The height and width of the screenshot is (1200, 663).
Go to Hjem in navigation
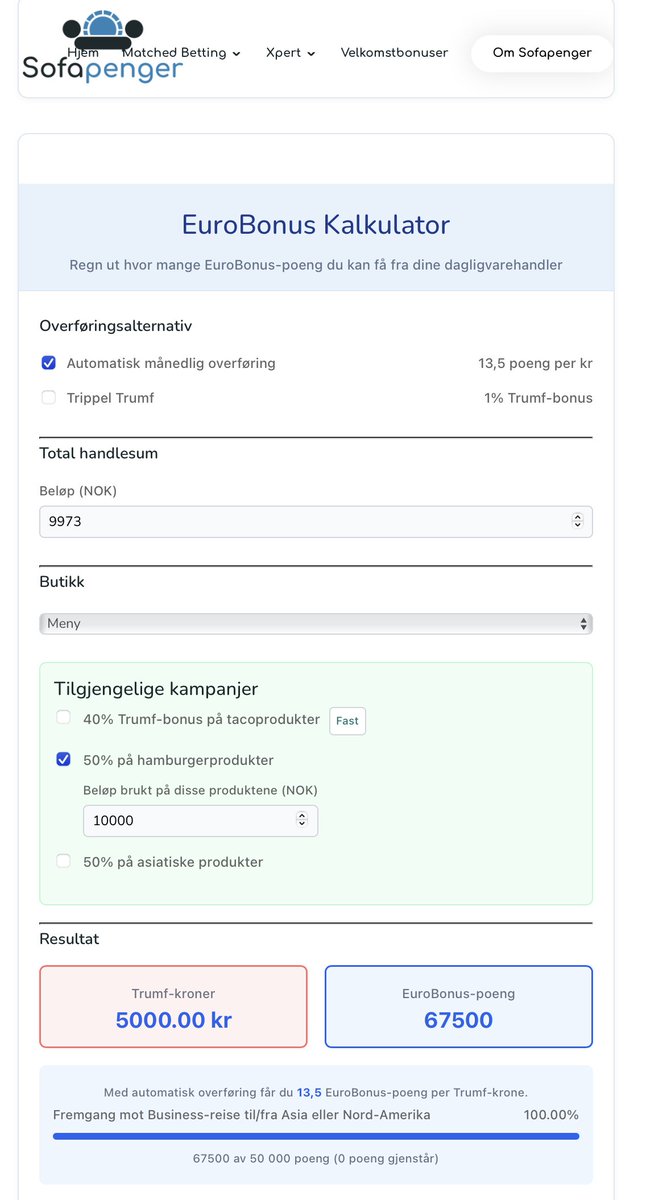tap(83, 53)
